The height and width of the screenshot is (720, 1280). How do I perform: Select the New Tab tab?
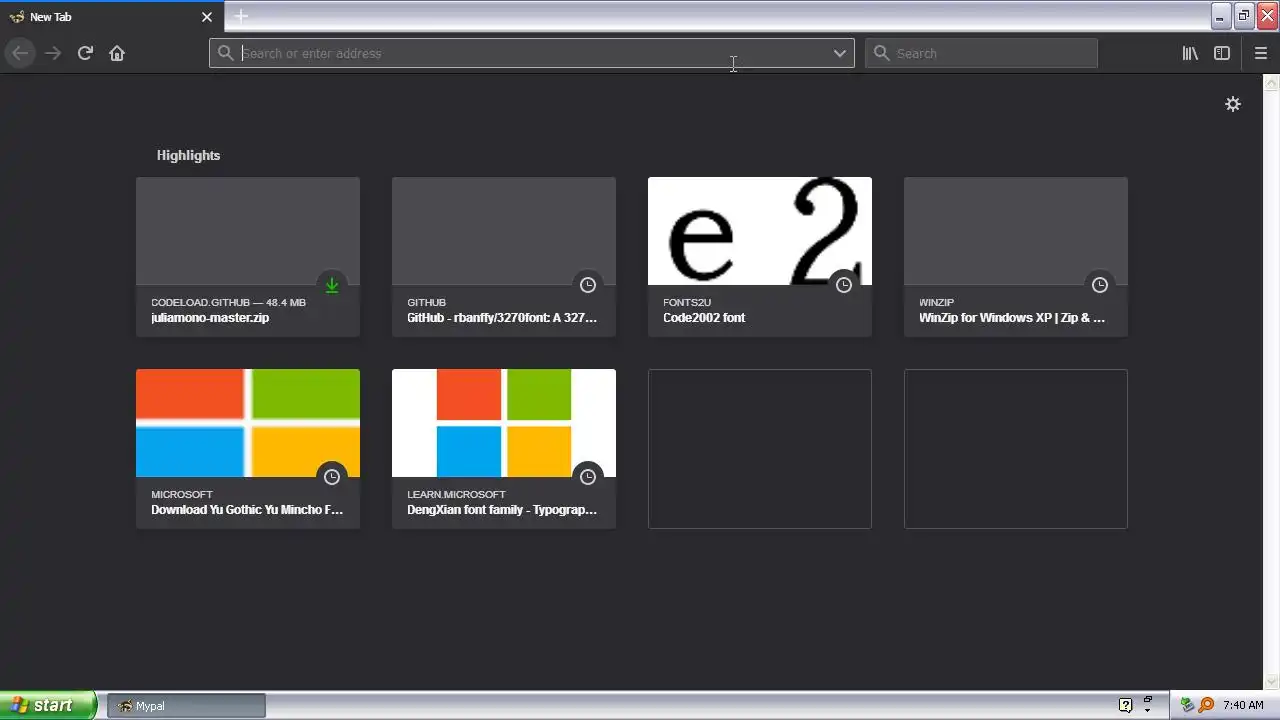pyautogui.click(x=110, y=17)
